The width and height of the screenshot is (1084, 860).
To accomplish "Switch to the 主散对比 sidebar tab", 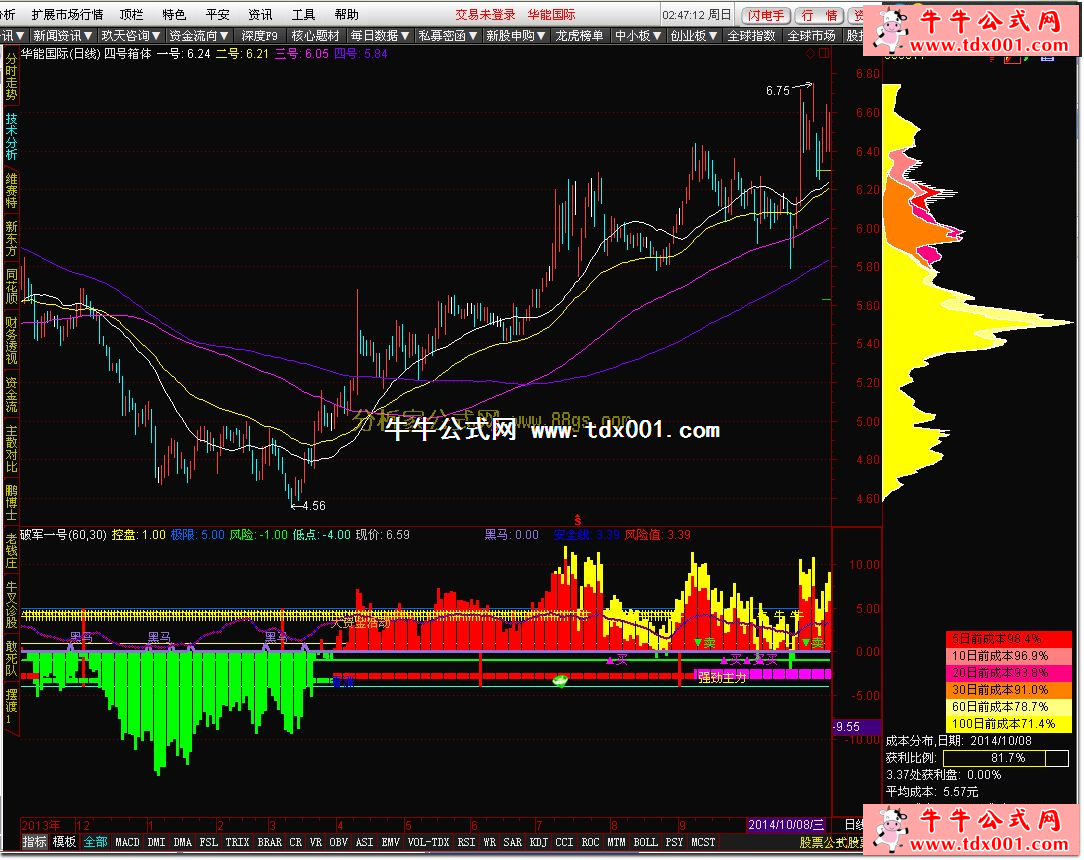I will [11, 450].
